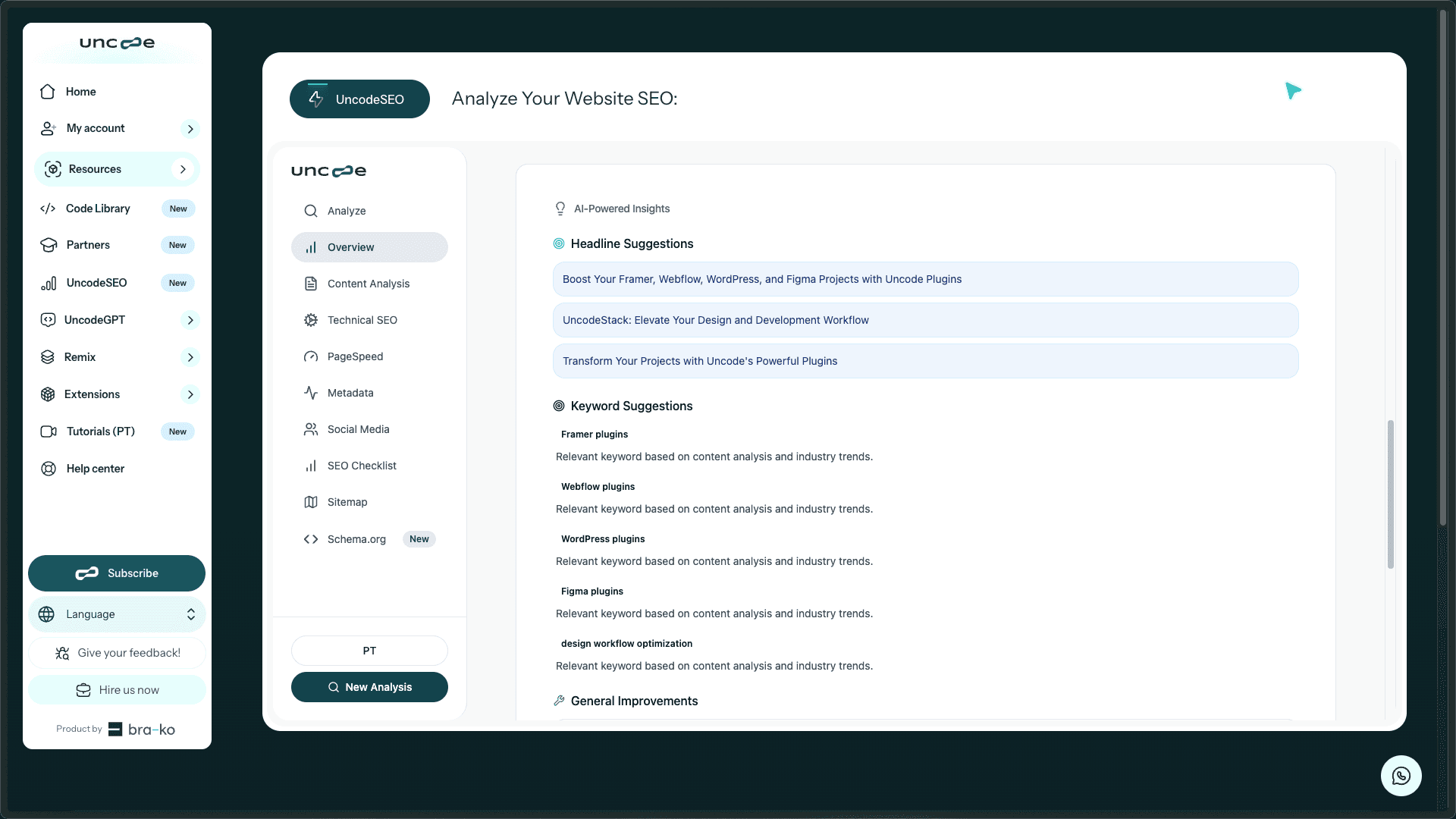Open the PageSpeed section

pos(369,356)
